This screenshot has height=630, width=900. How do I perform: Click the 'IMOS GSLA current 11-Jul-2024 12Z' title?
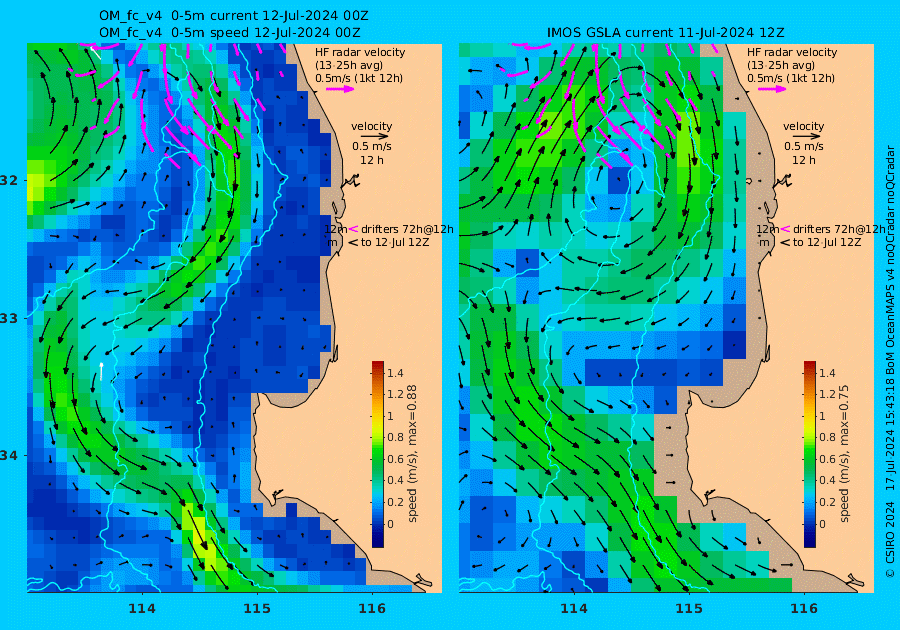(666, 33)
